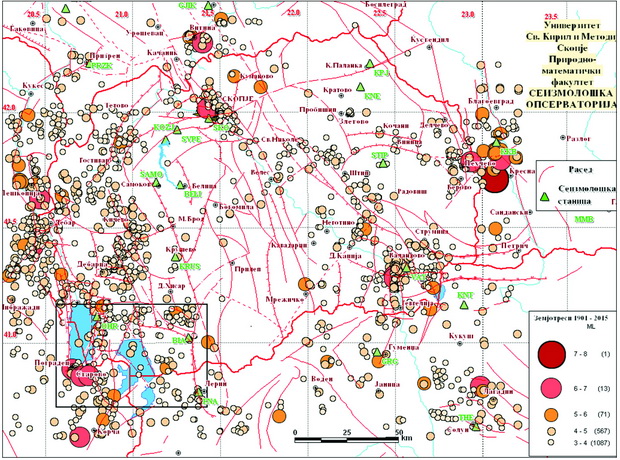Click the green triangle in the legend
Viewport: 620px width, 460px height.
(x=545, y=196)
